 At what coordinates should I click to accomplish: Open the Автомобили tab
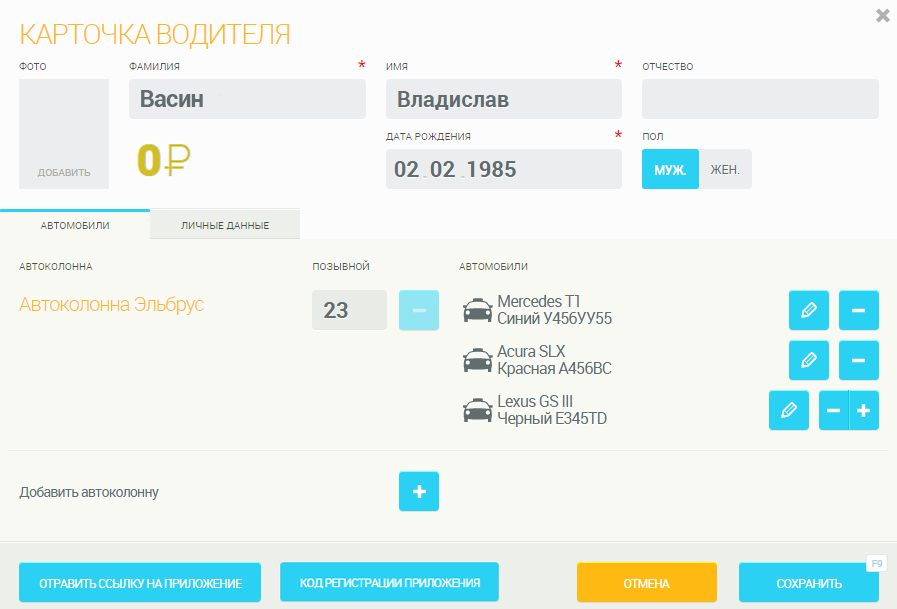[75, 225]
